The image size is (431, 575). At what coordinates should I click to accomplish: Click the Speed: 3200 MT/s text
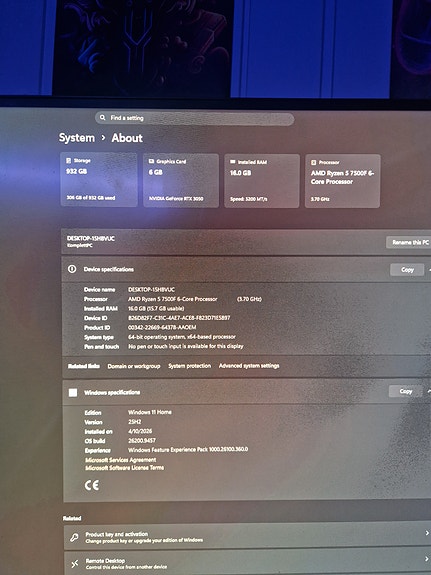pos(249,199)
